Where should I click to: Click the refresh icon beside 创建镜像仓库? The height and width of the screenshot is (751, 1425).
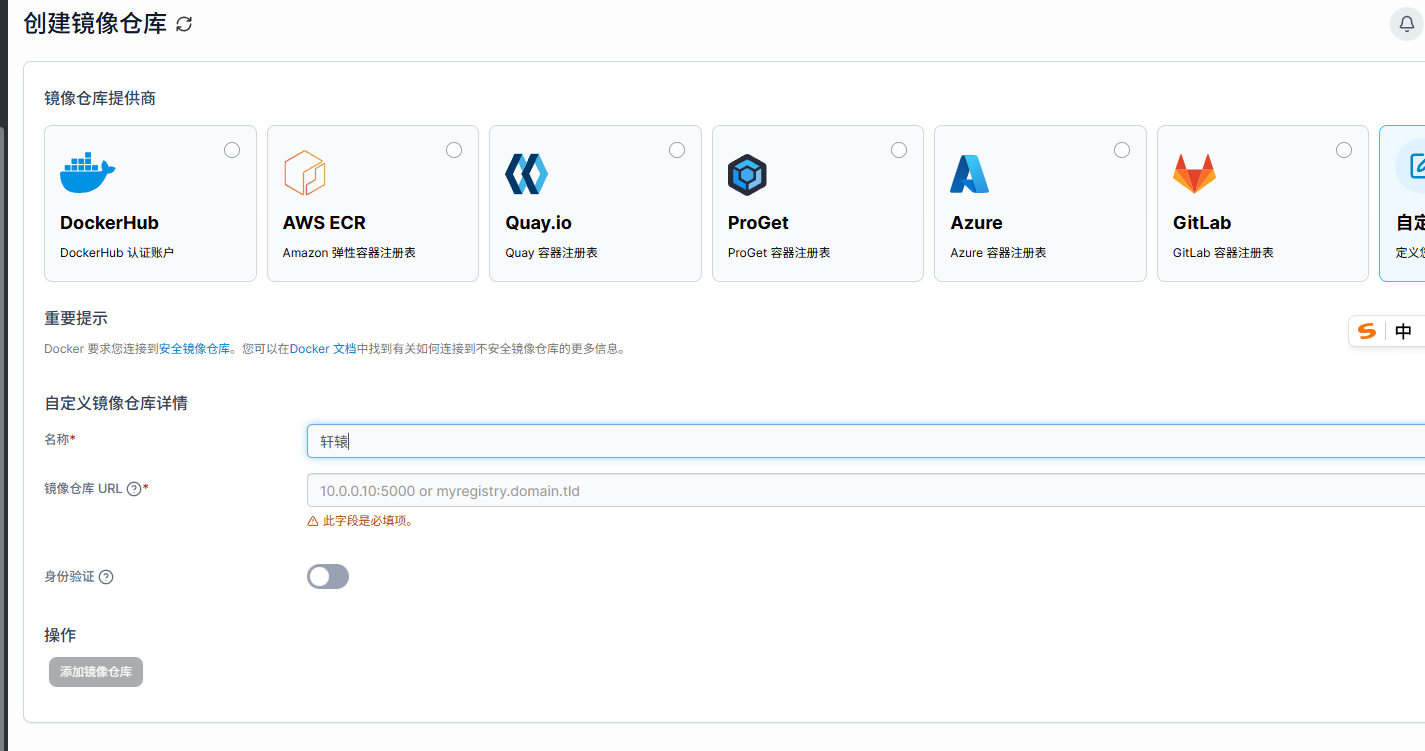coord(184,24)
